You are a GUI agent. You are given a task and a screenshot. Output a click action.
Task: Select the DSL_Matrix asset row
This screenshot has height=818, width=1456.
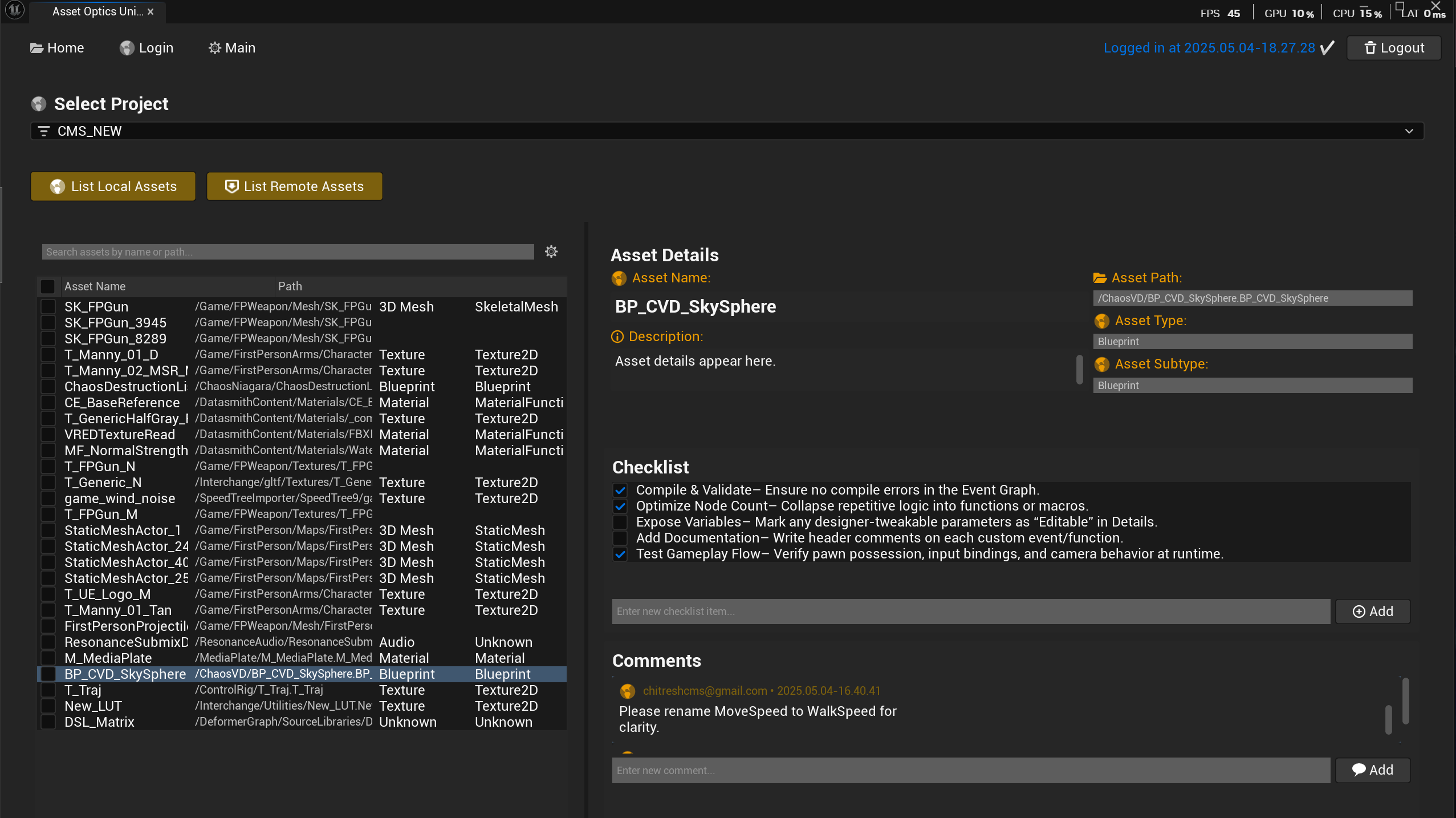tap(302, 722)
